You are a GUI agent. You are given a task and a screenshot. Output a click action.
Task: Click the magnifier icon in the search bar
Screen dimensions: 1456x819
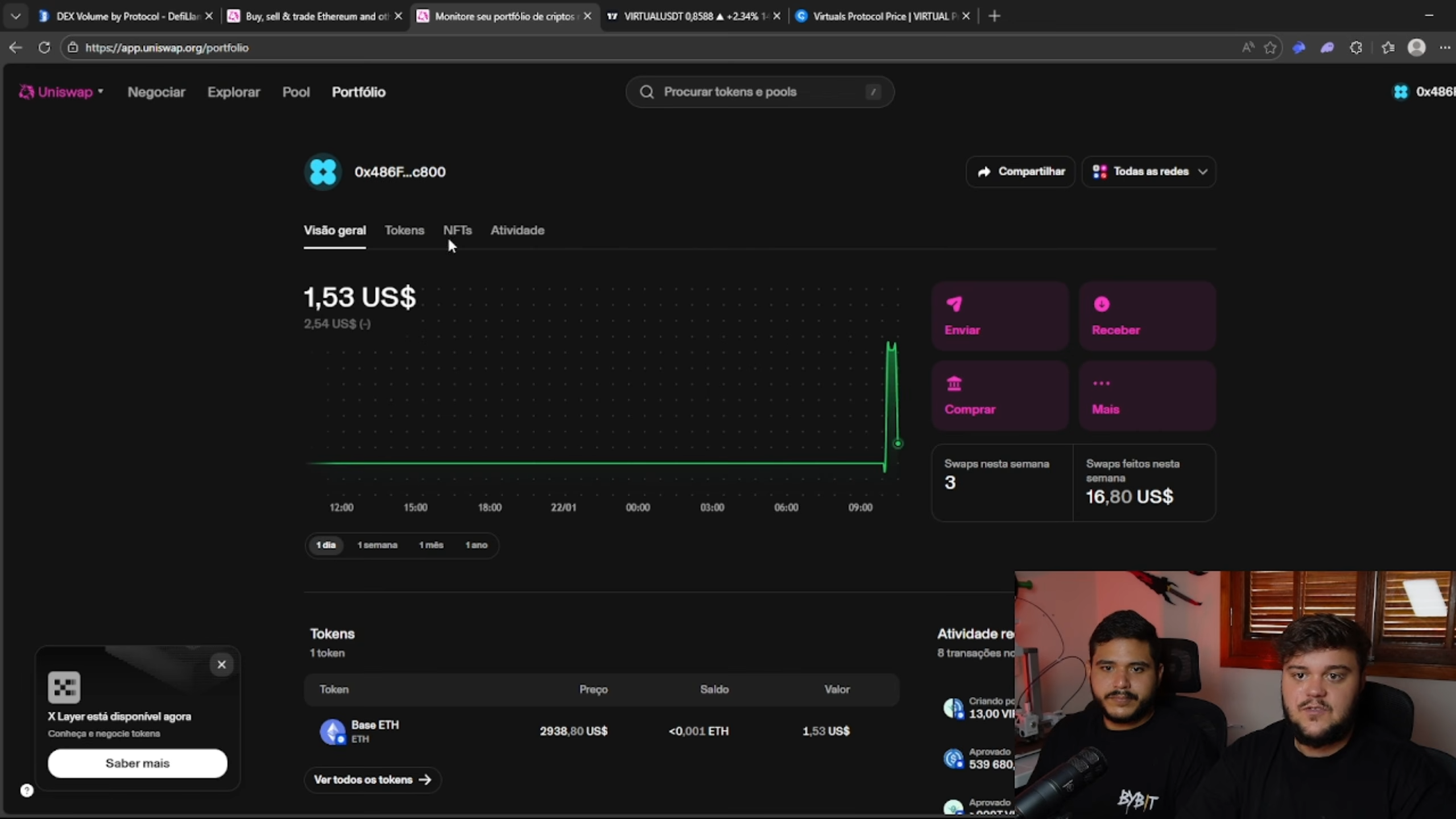click(x=647, y=92)
